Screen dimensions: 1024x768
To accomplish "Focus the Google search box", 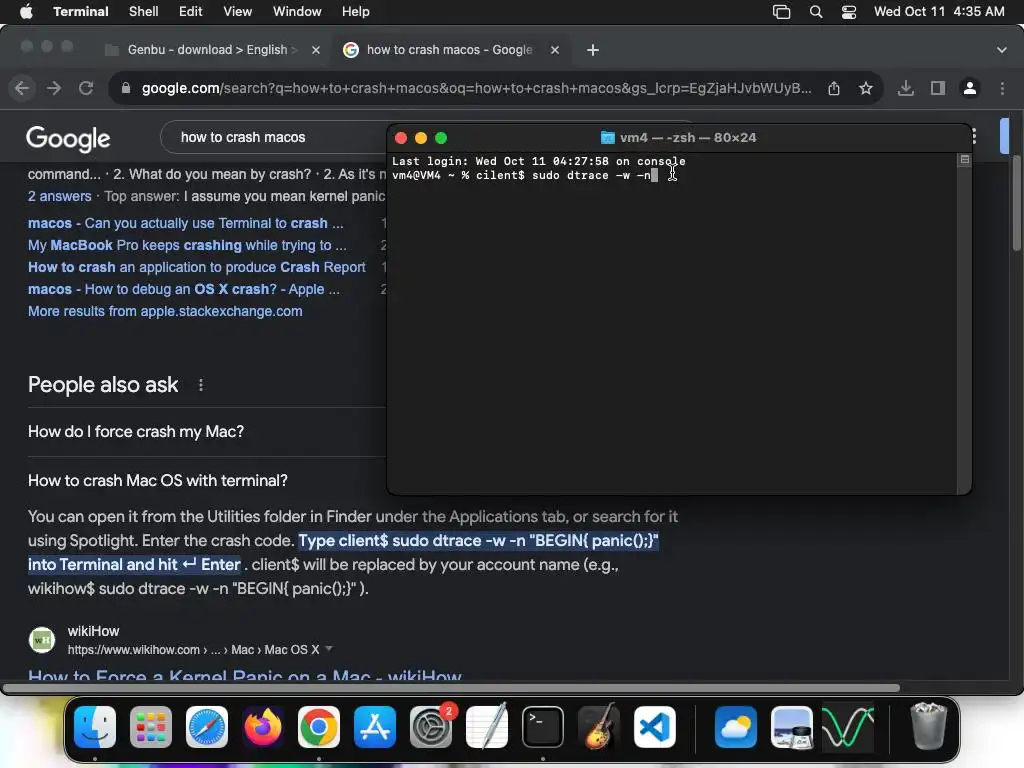I will (274, 137).
